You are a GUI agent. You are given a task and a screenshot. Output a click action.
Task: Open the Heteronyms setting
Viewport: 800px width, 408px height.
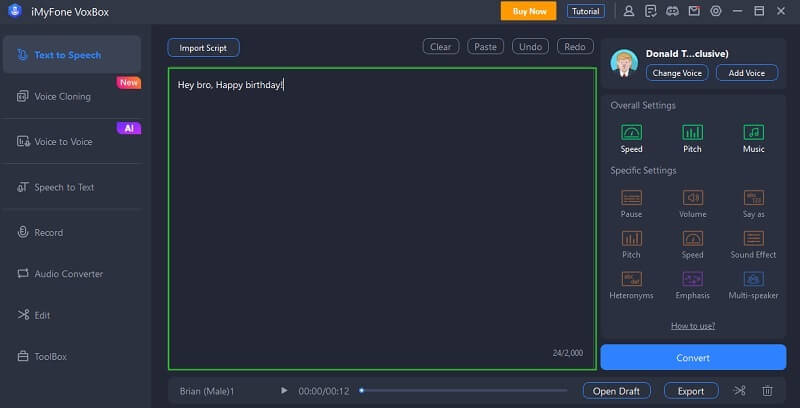[631, 286]
